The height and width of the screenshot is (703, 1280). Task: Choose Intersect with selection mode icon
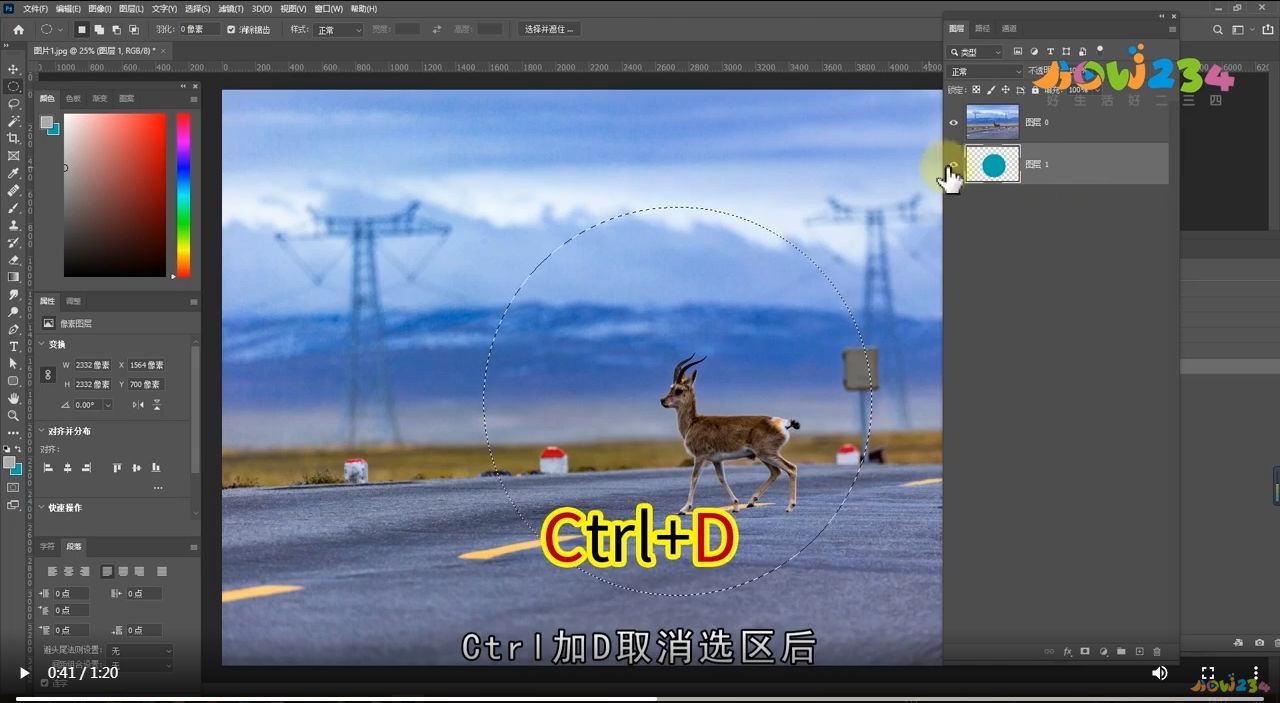[133, 30]
